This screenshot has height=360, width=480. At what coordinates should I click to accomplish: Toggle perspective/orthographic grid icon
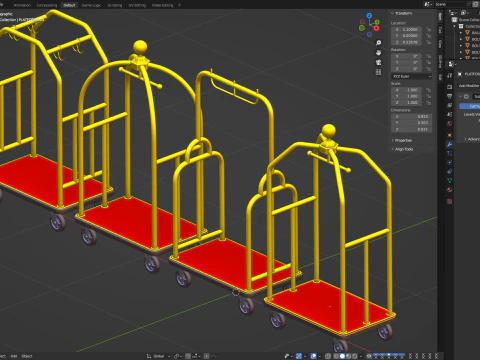pyautogui.click(x=378, y=72)
